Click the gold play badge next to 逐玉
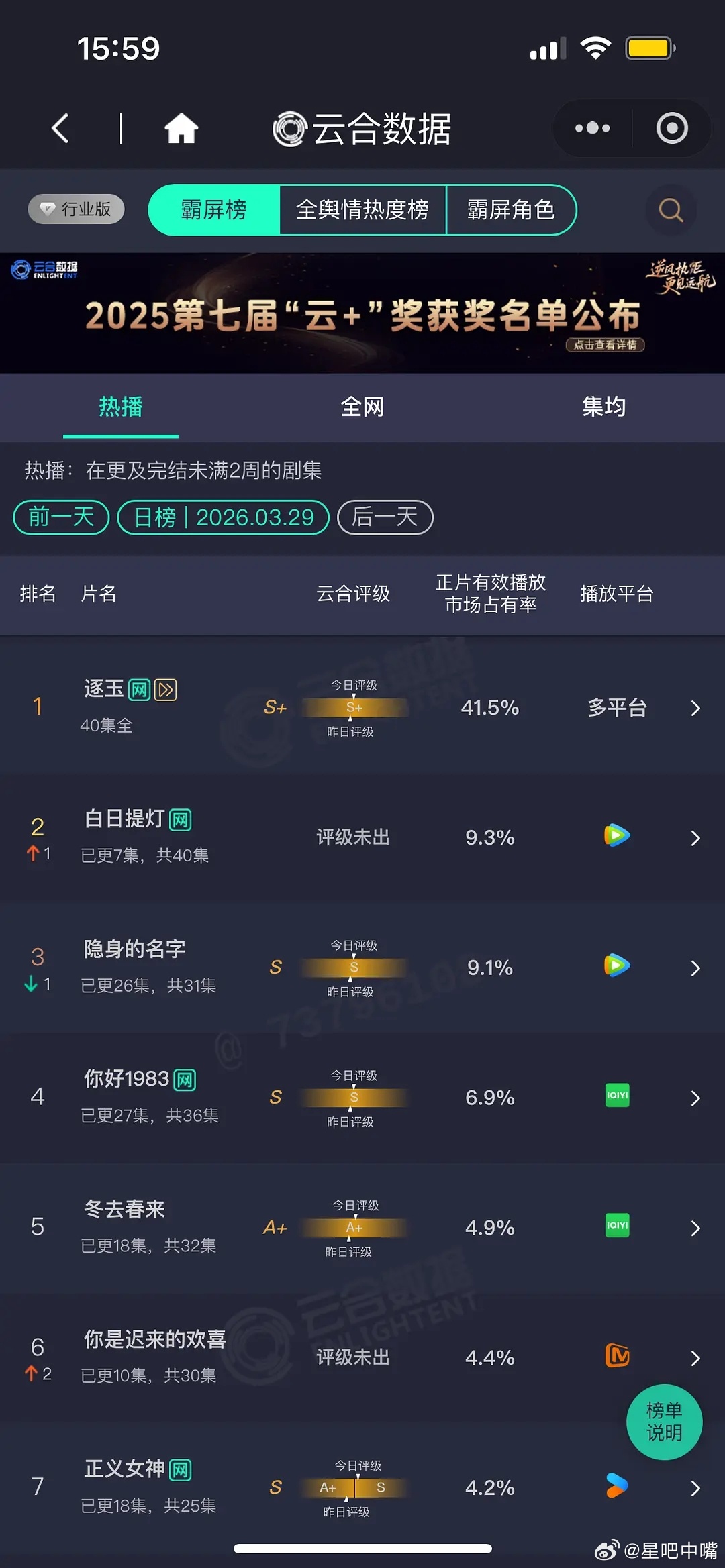Viewport: 725px width, 1568px height. tap(166, 689)
